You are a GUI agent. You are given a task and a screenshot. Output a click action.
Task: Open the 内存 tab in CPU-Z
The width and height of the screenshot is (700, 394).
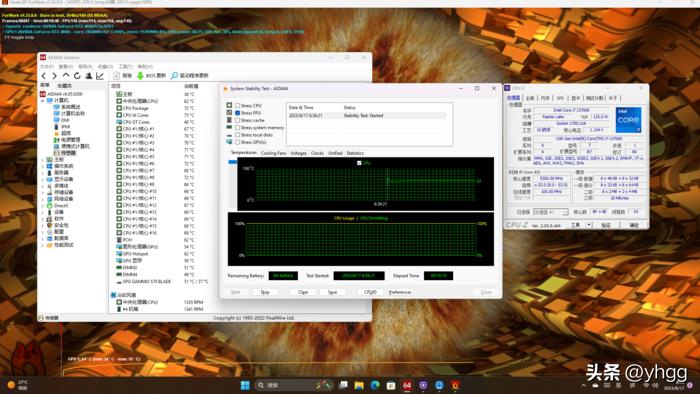(545, 98)
